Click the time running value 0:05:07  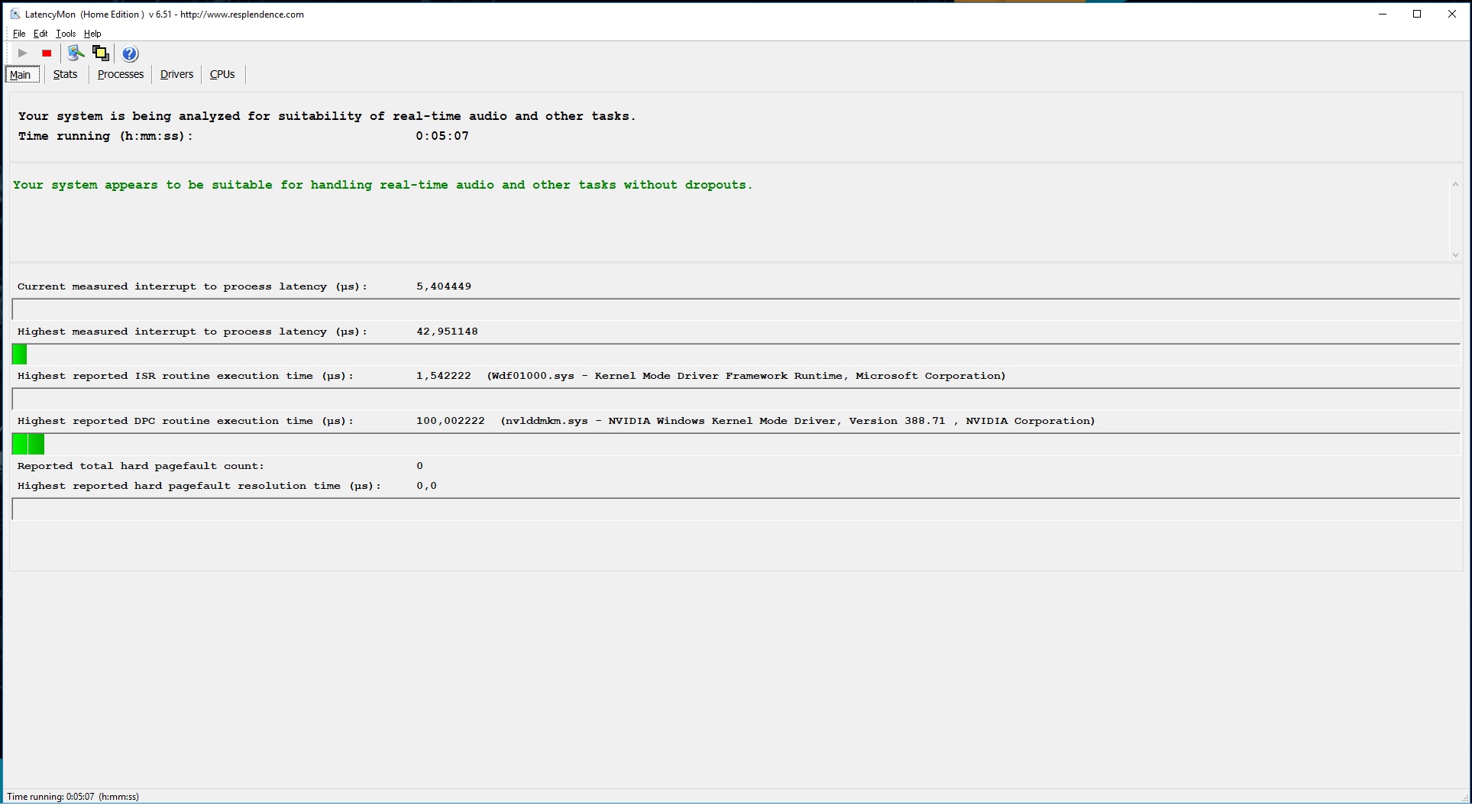click(x=442, y=136)
